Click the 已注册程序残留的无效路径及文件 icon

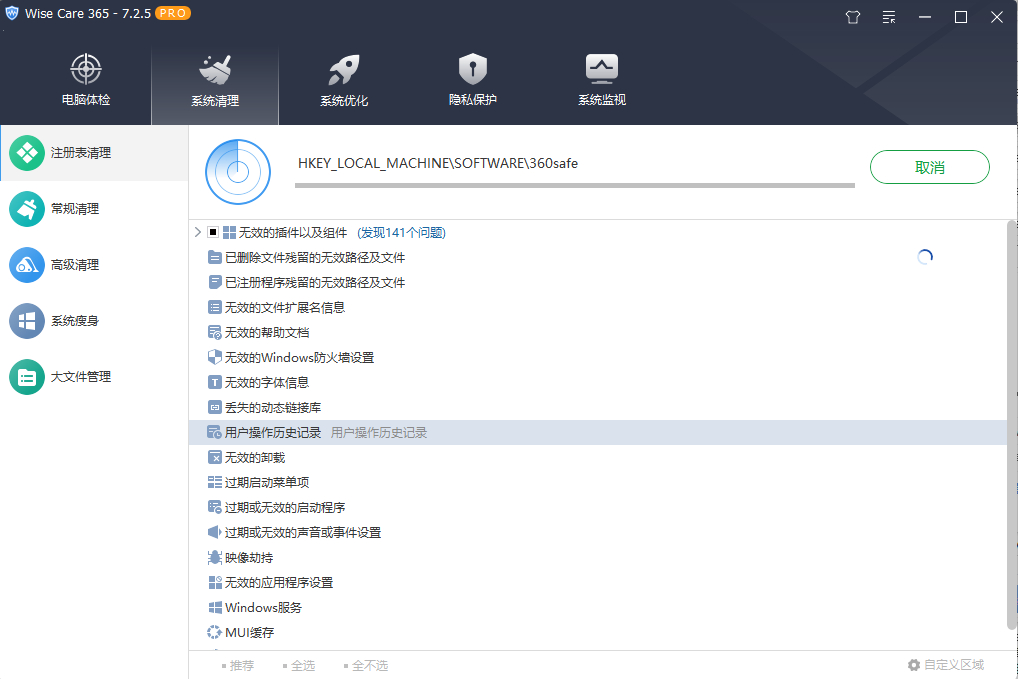click(x=215, y=282)
